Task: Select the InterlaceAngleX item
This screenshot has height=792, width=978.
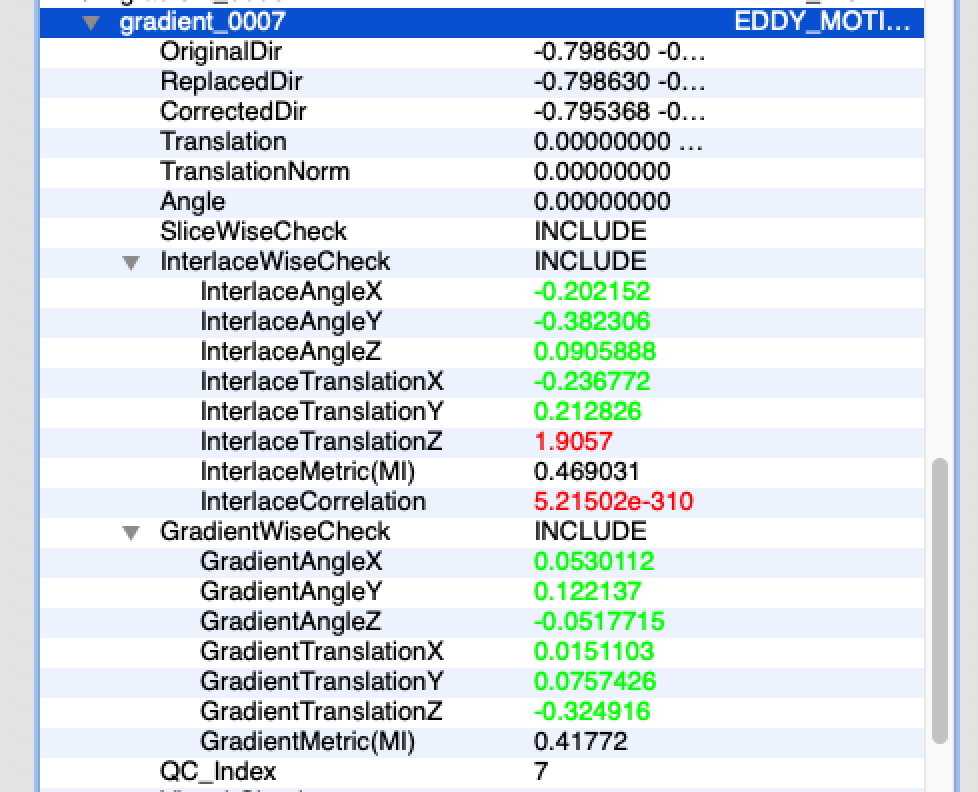Action: 291,291
